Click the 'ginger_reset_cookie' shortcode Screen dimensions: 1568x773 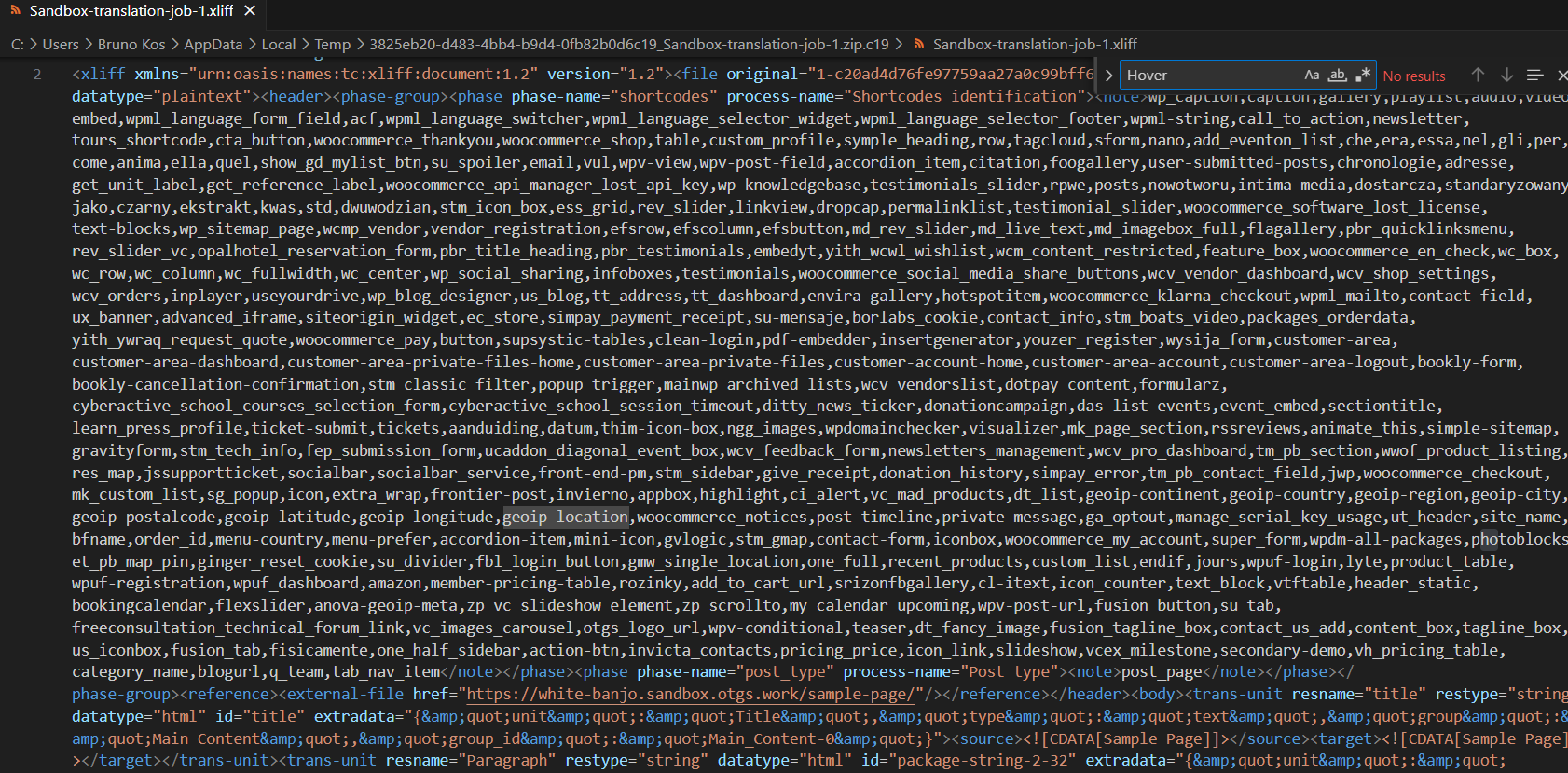point(282,561)
